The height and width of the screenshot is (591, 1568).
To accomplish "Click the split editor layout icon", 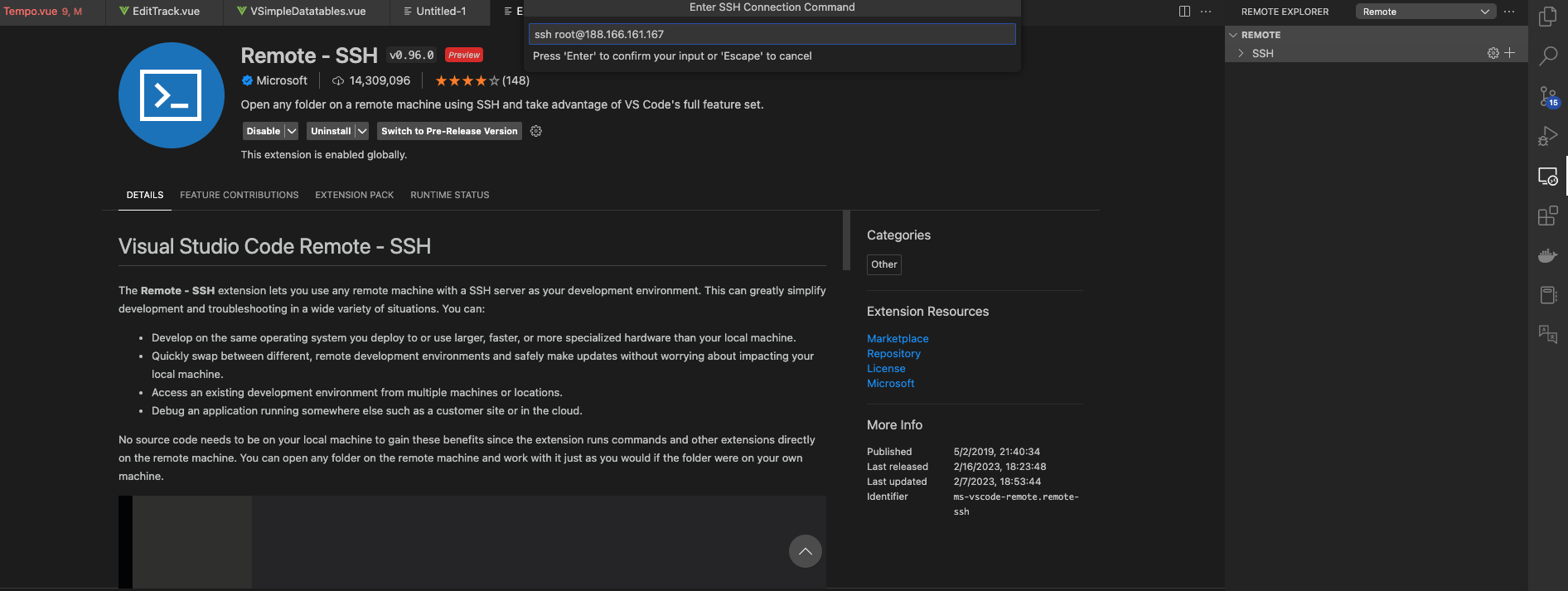I will click(1184, 12).
